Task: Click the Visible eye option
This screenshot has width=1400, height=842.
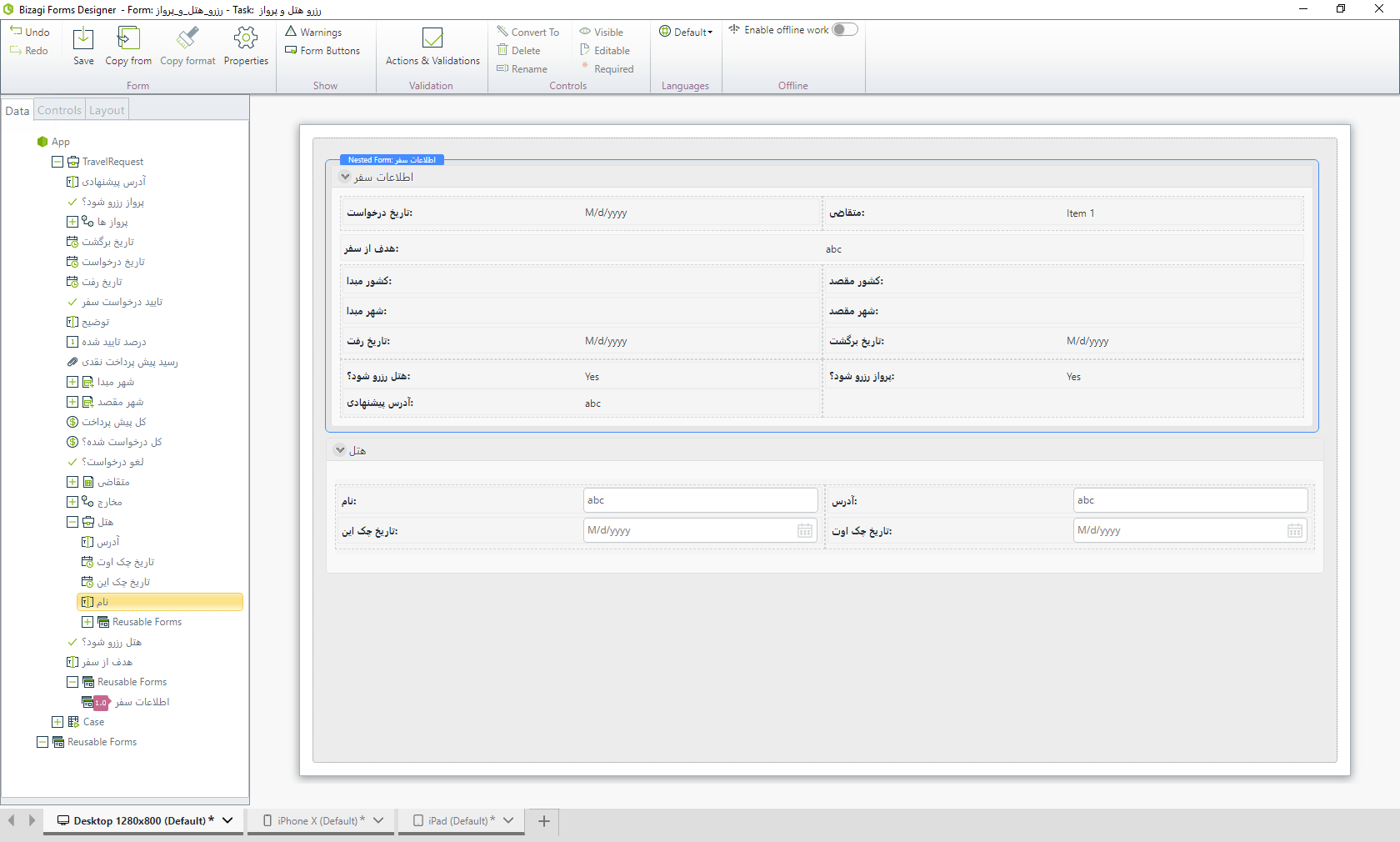Action: point(602,32)
